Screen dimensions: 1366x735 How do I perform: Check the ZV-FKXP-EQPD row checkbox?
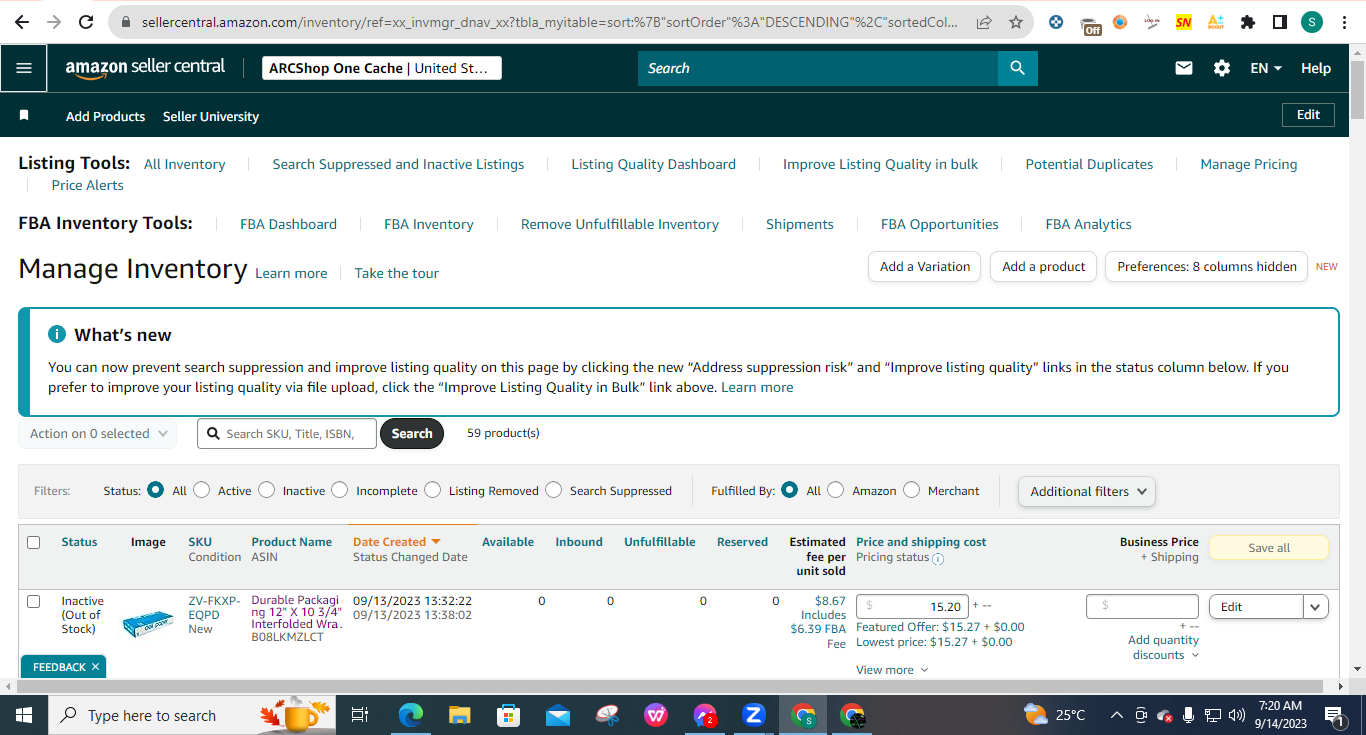point(34,601)
